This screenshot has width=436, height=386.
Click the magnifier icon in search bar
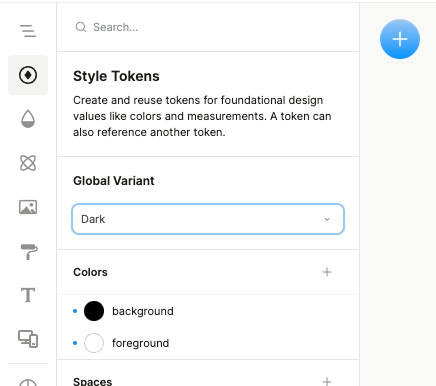coord(81,27)
